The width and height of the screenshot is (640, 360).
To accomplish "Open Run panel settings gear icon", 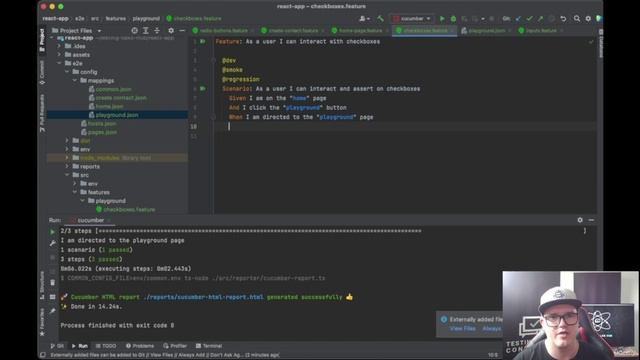I will tap(580, 220).
